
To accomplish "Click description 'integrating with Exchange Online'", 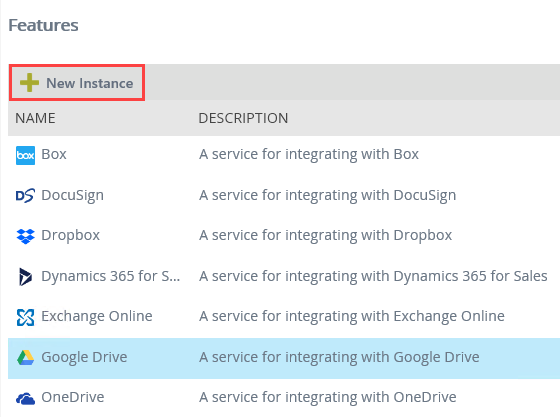I will (x=352, y=316).
